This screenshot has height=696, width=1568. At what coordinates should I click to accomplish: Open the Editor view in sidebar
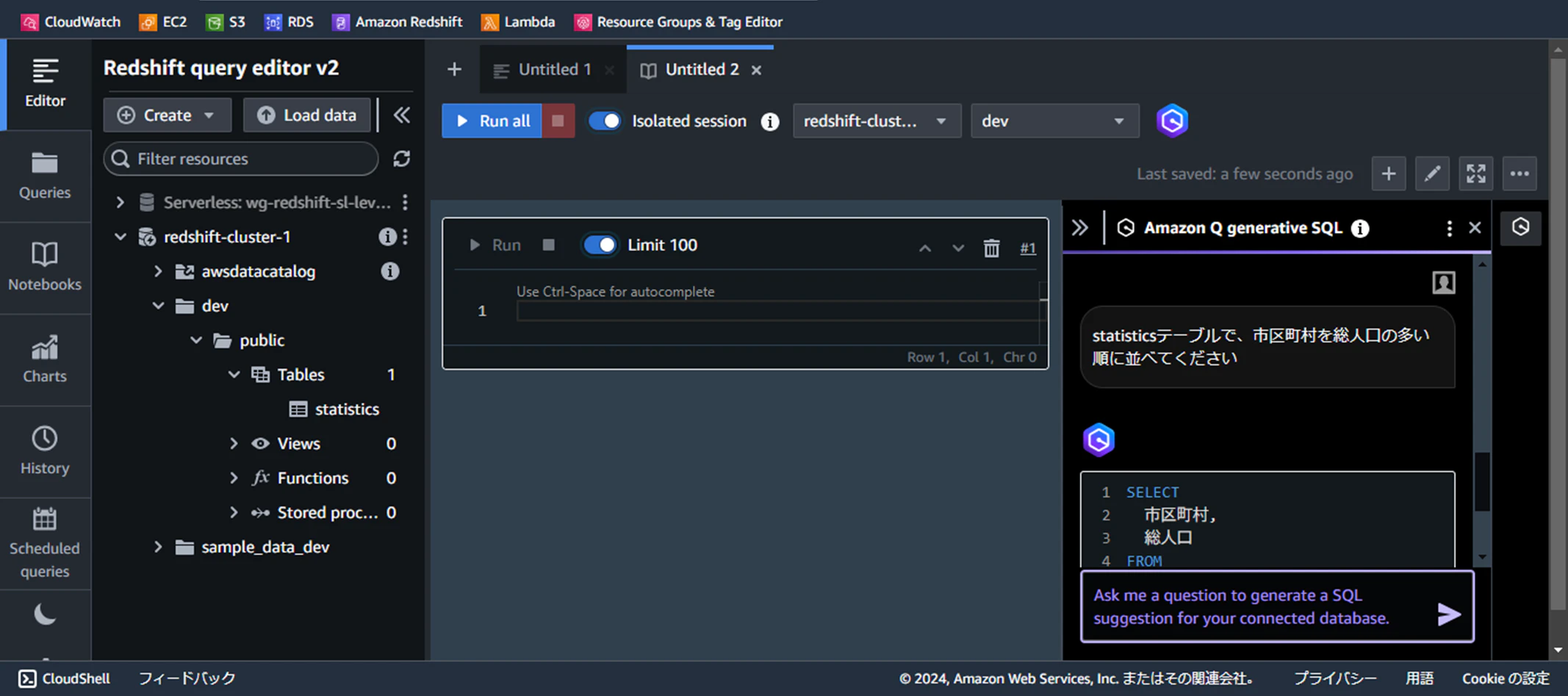click(x=45, y=84)
